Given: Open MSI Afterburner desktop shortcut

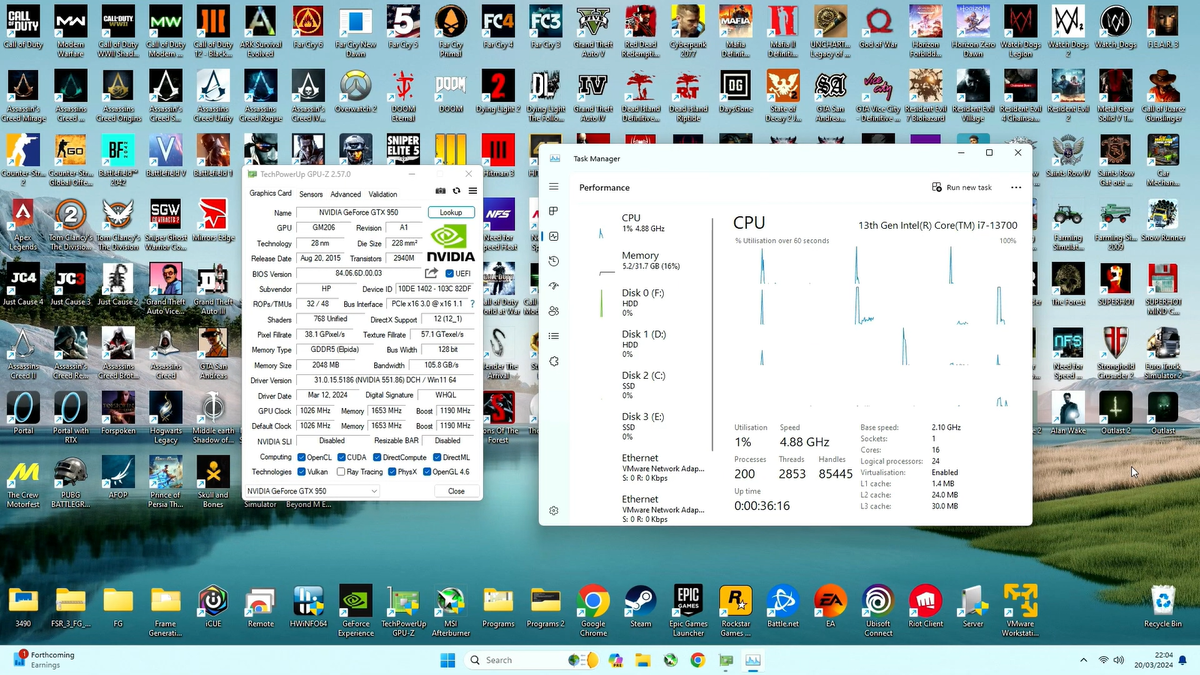Looking at the screenshot, I should pyautogui.click(x=450, y=610).
